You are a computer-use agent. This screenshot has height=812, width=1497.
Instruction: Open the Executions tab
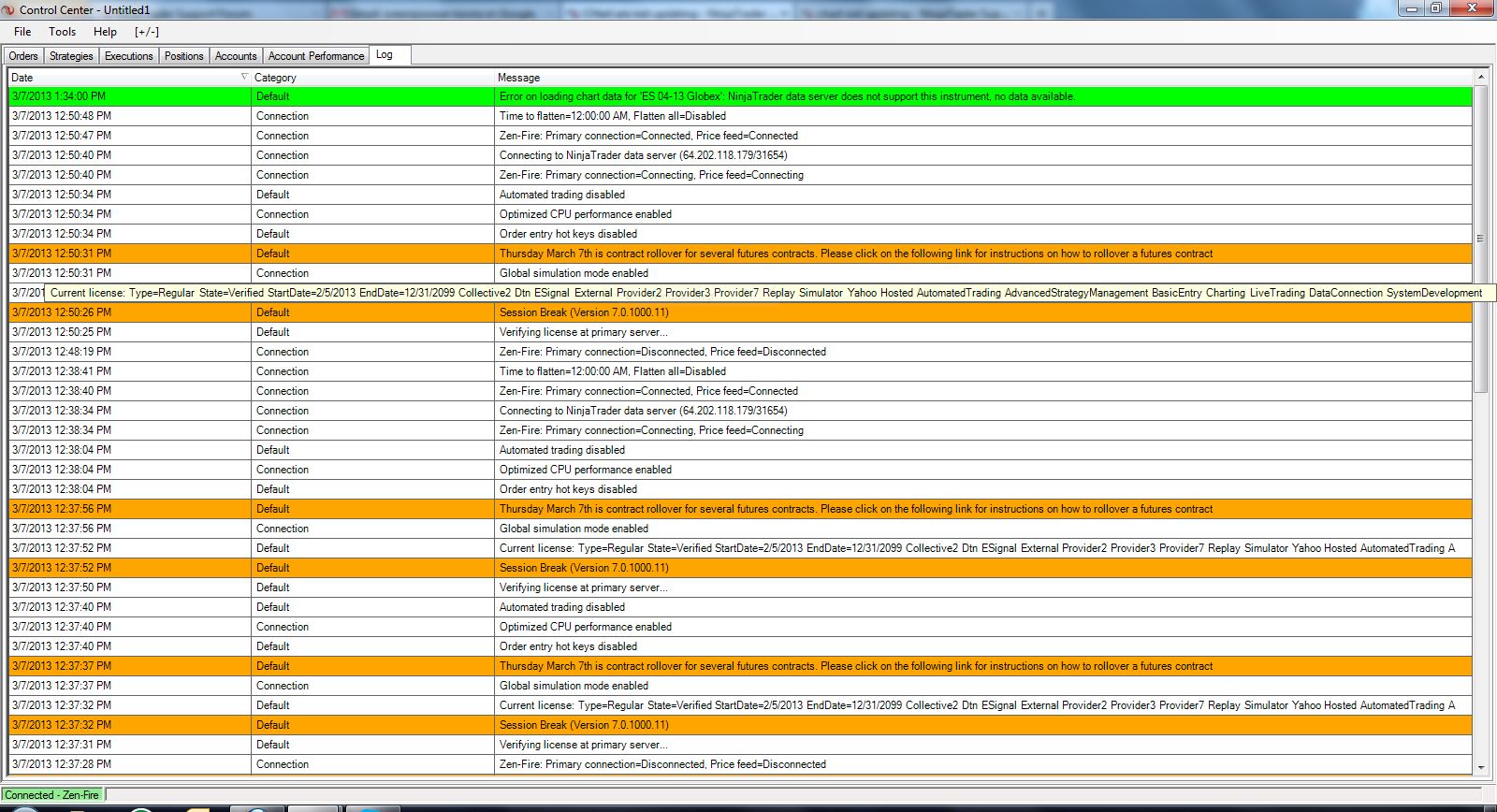[x=129, y=56]
